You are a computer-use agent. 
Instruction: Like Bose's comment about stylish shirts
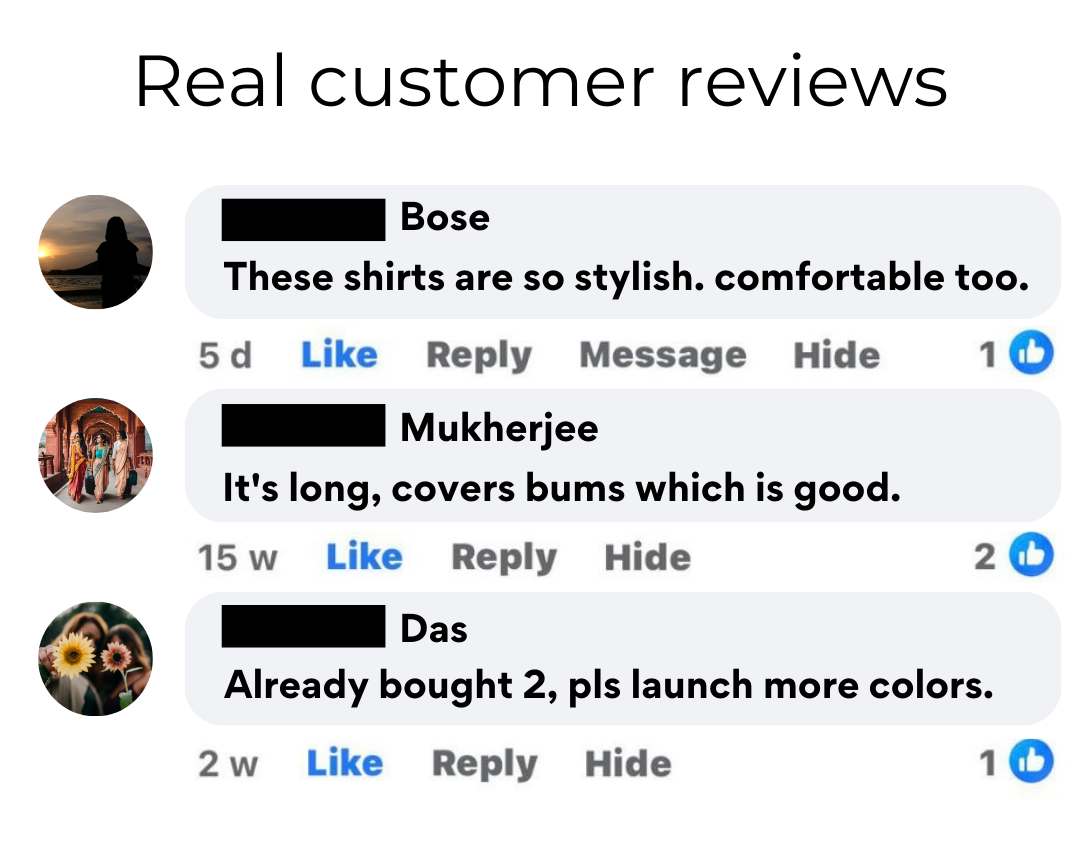[x=340, y=355]
